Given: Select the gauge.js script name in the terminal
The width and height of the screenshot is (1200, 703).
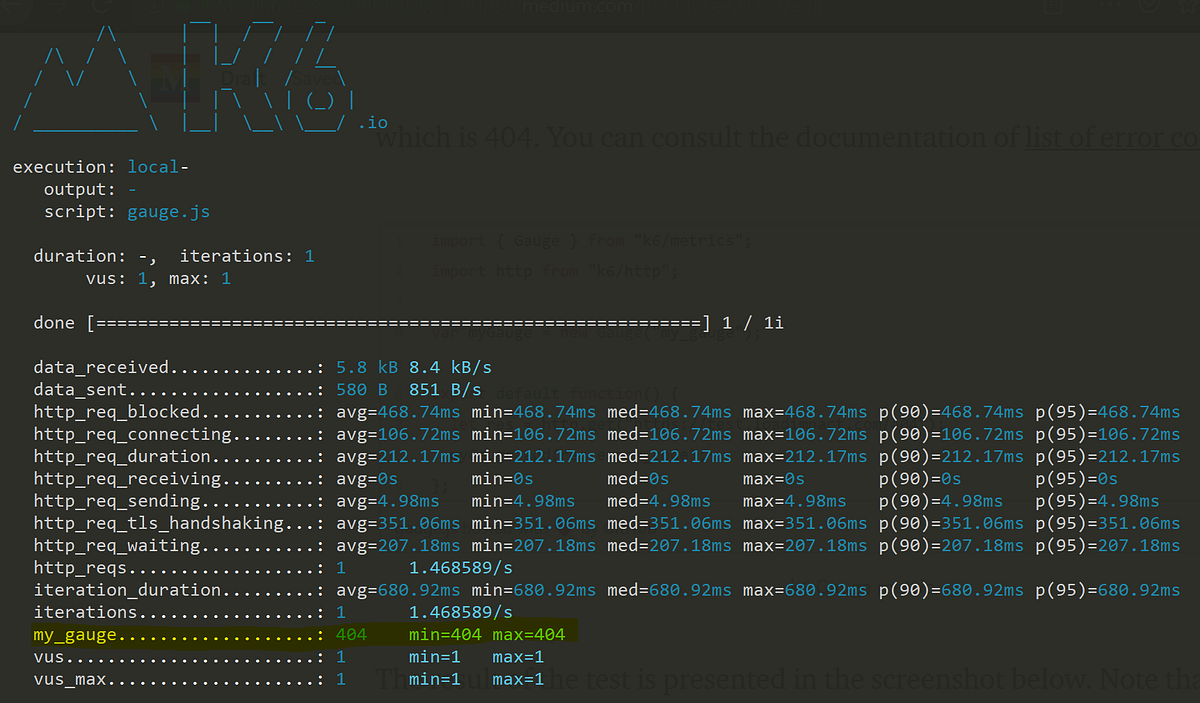Looking at the screenshot, I should (x=168, y=211).
